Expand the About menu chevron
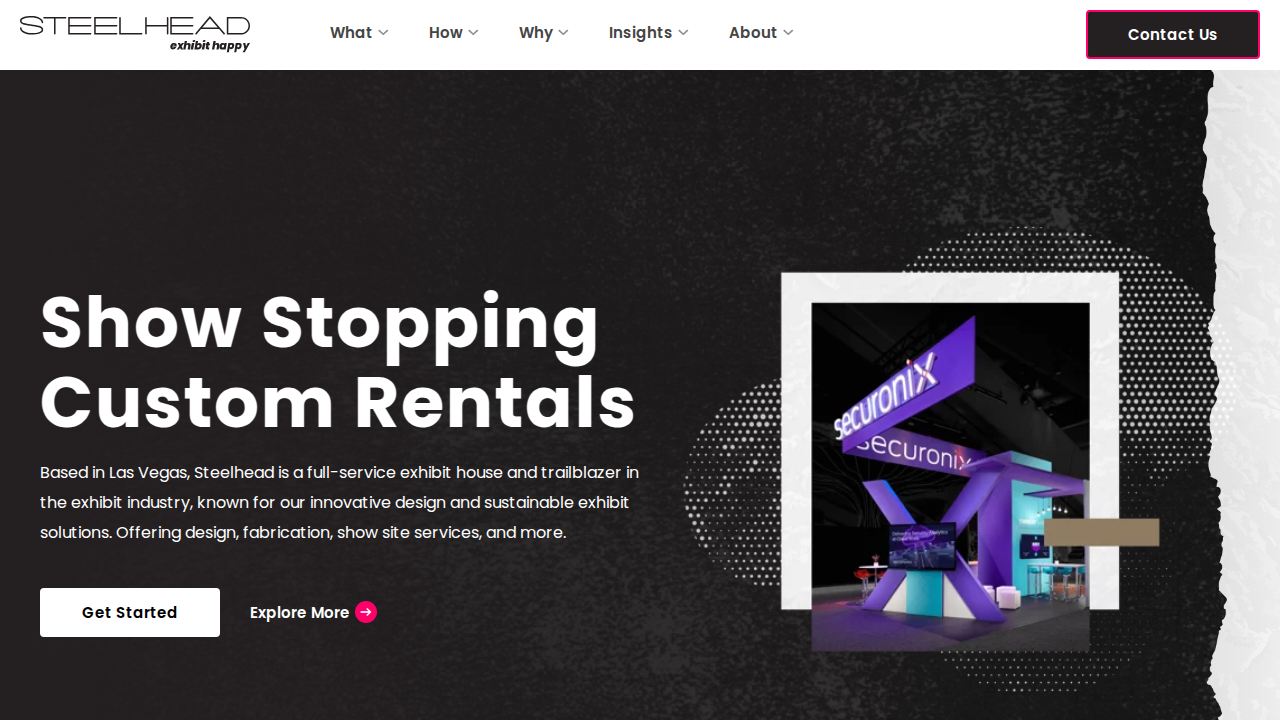This screenshot has width=1280, height=720. (x=788, y=33)
